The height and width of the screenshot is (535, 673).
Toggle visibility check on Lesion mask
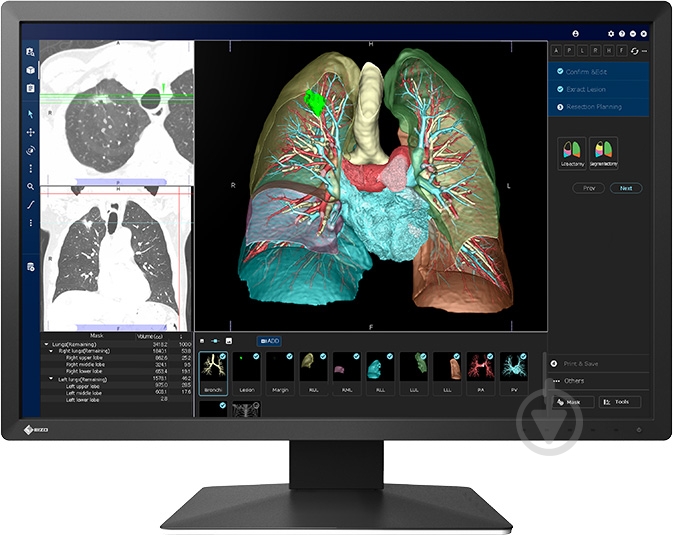pyautogui.click(x=256, y=356)
